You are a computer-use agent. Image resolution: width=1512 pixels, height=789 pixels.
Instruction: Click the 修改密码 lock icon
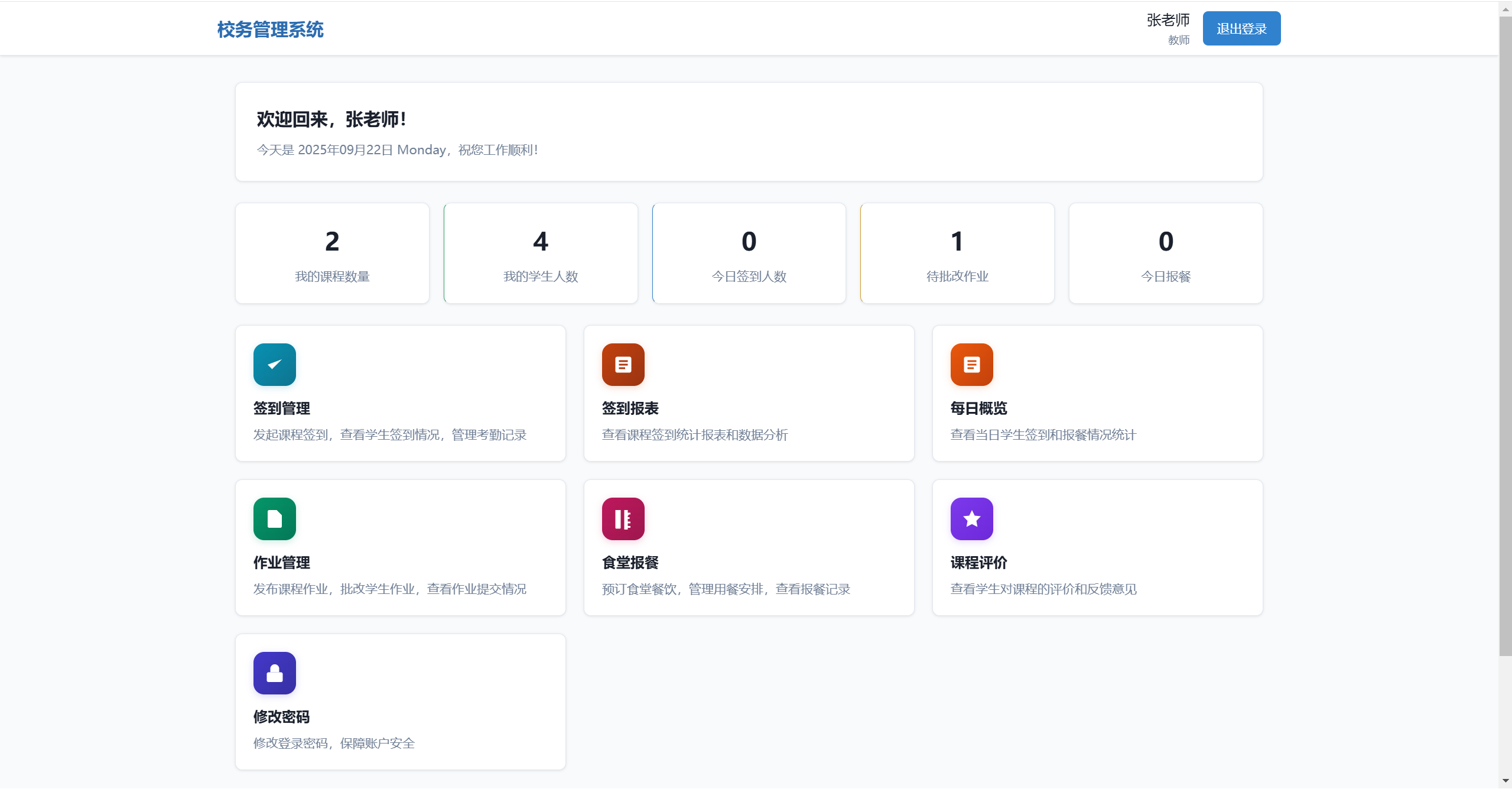coord(274,673)
